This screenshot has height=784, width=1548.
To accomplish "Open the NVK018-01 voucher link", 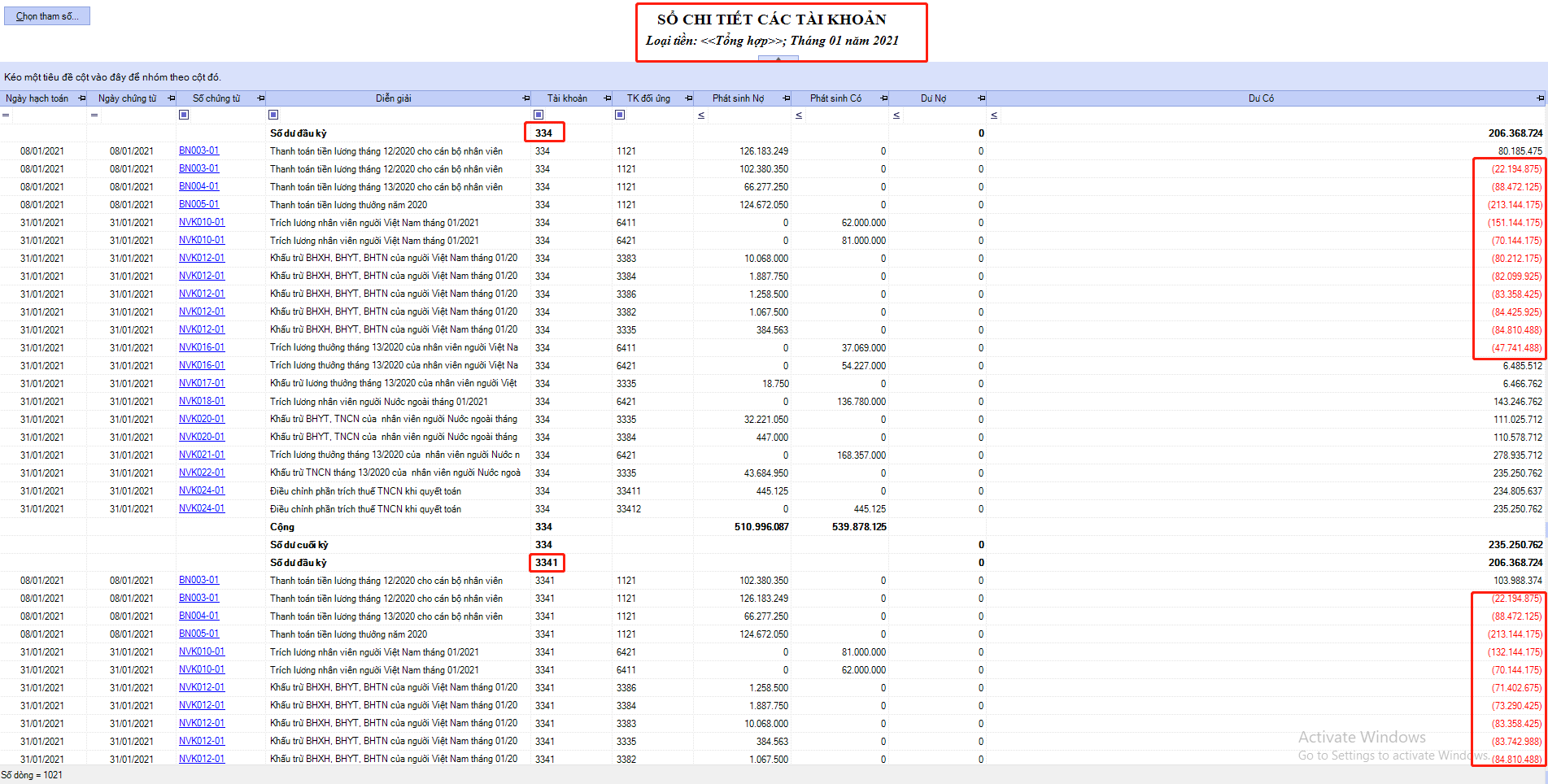I will point(202,401).
